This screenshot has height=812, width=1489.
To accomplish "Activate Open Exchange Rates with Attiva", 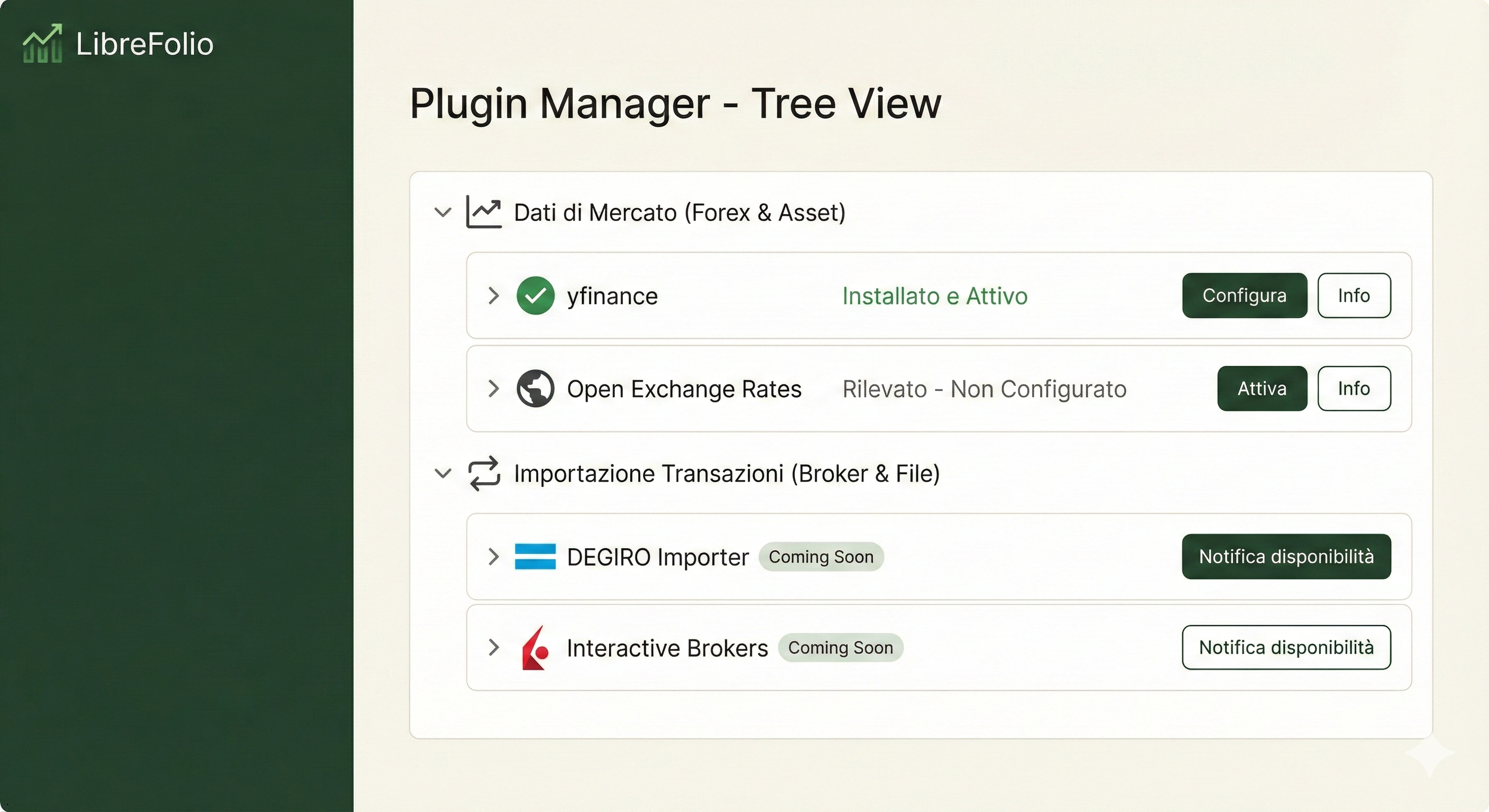I will 1262,389.
